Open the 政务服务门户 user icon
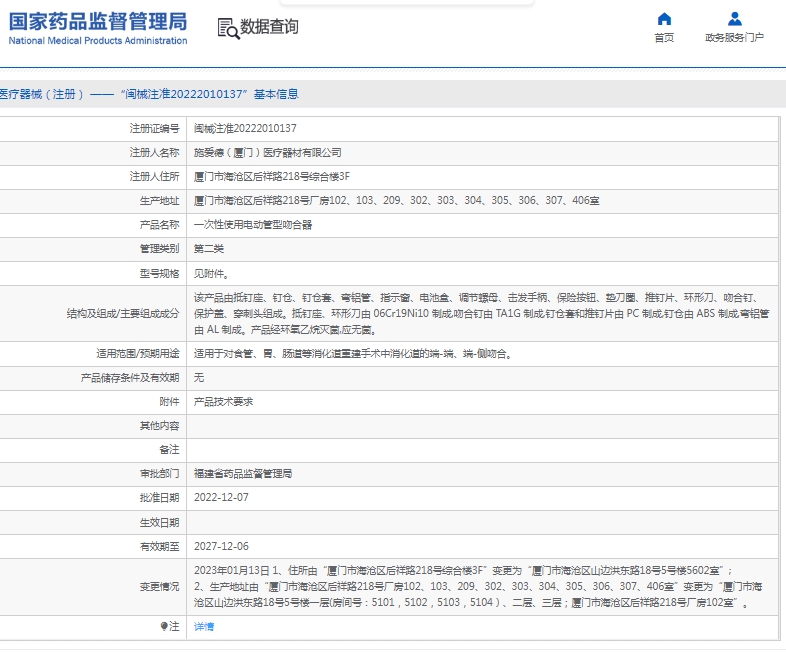This screenshot has width=786, height=652. [x=734, y=19]
